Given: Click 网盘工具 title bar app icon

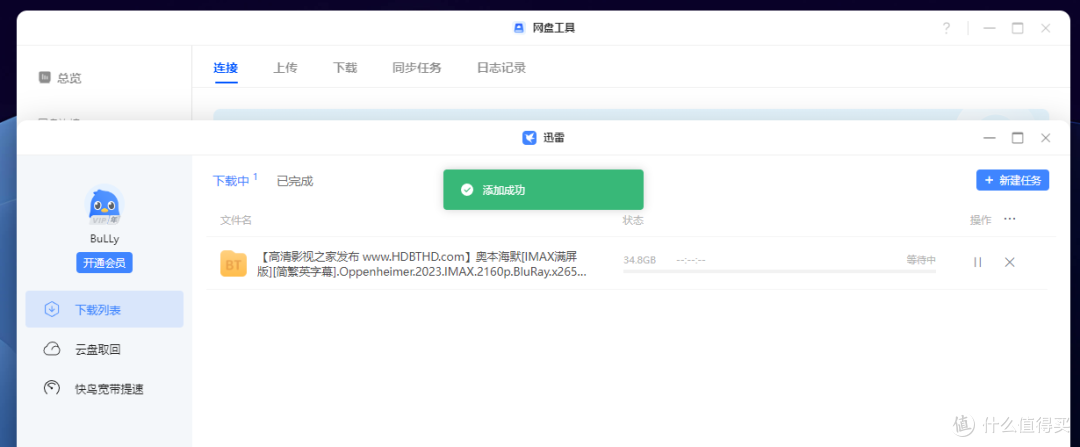Looking at the screenshot, I should [519, 28].
